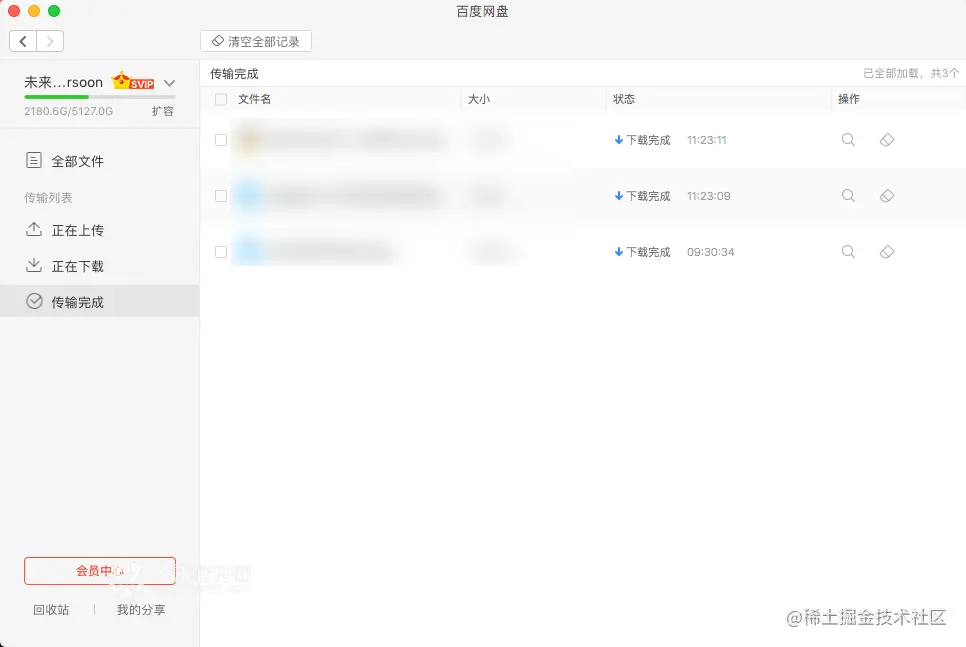Delete the second download record with eraser icon
966x647 pixels.
coord(886,196)
